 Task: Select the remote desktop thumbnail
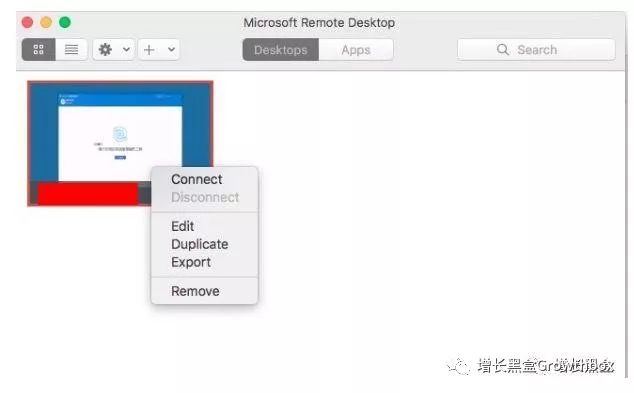click(120, 144)
